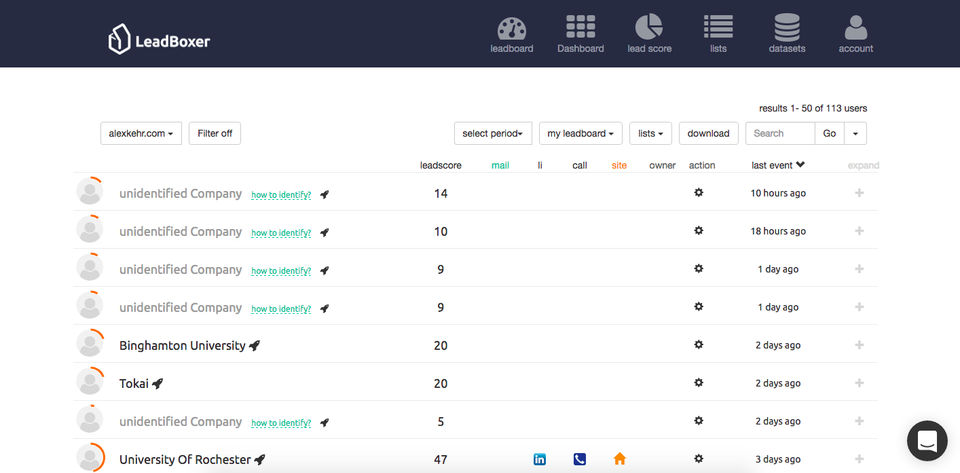Click the leadscore value 47
Screen dimensions: 960x473
(x=440, y=460)
